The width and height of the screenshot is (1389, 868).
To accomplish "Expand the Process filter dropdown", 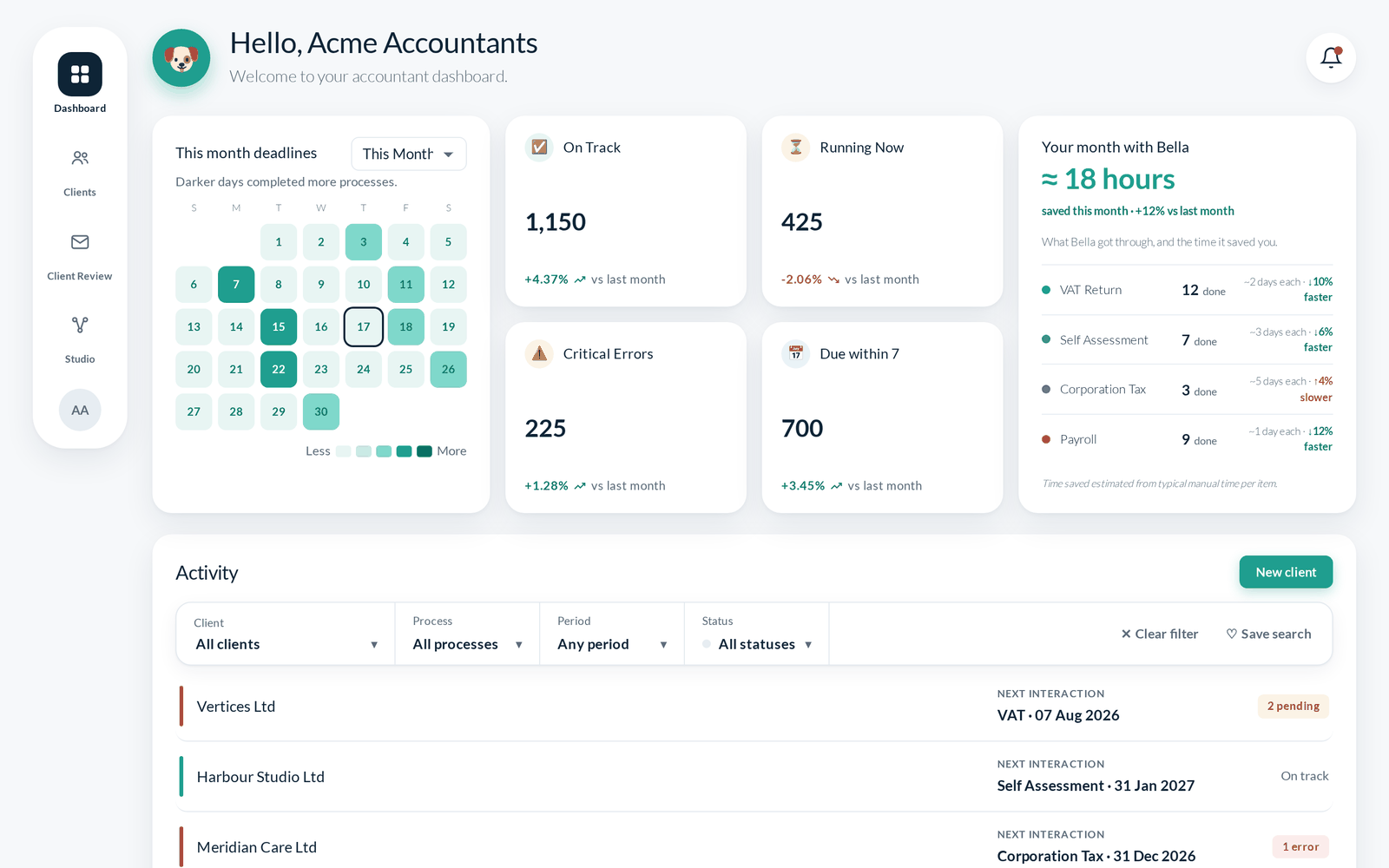I will pos(467,635).
